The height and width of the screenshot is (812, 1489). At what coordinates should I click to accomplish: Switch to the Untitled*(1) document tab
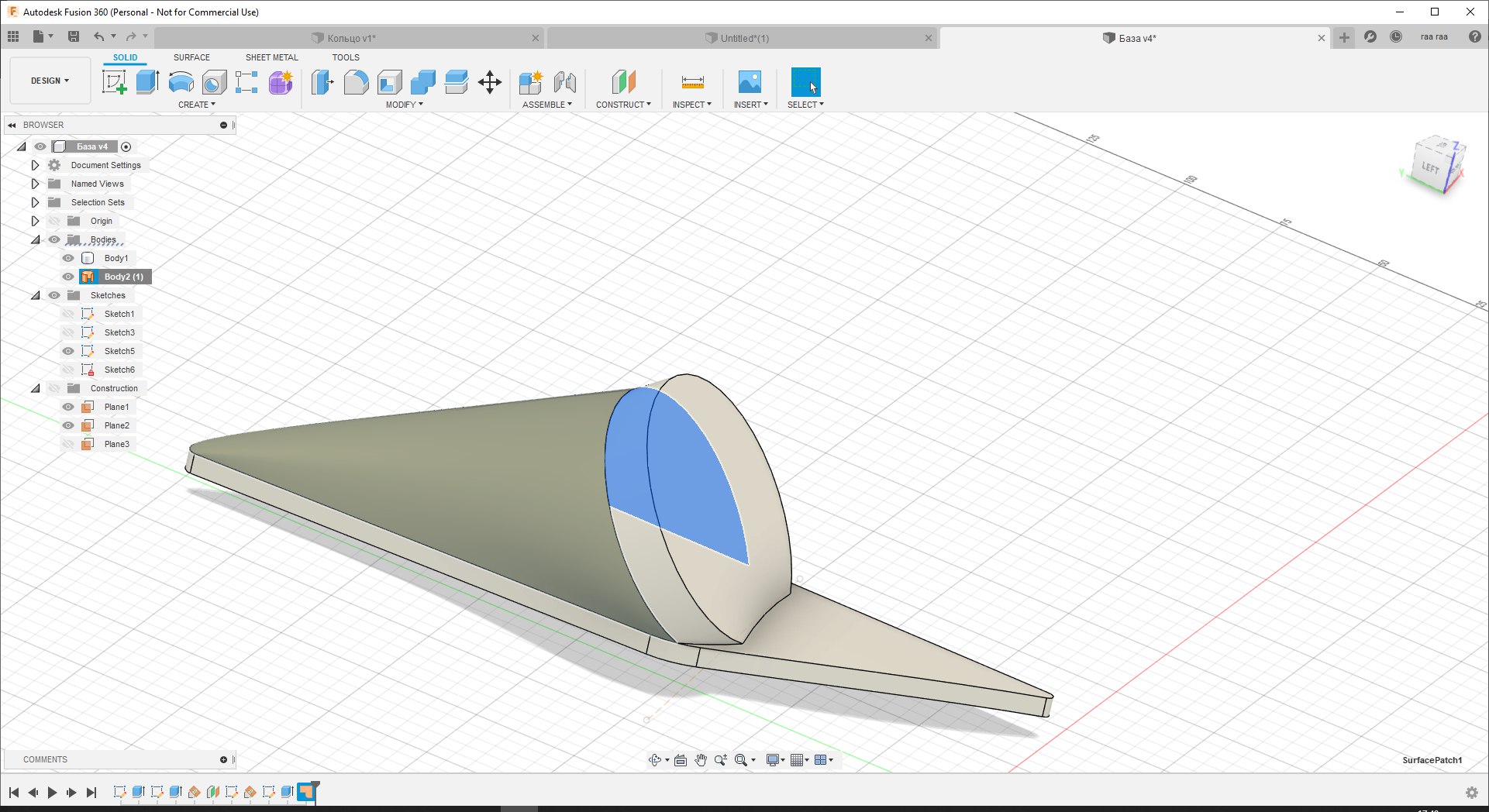point(743,38)
